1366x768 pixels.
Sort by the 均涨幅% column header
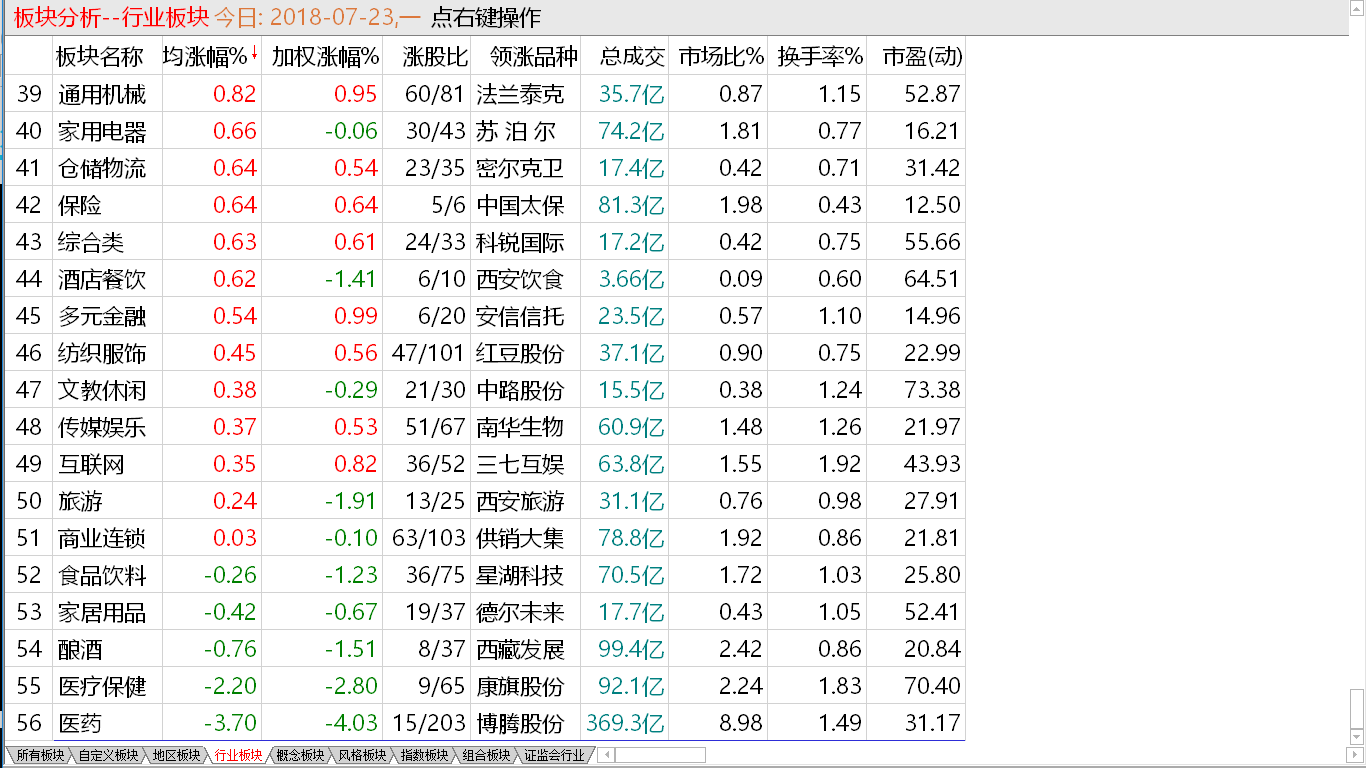211,57
